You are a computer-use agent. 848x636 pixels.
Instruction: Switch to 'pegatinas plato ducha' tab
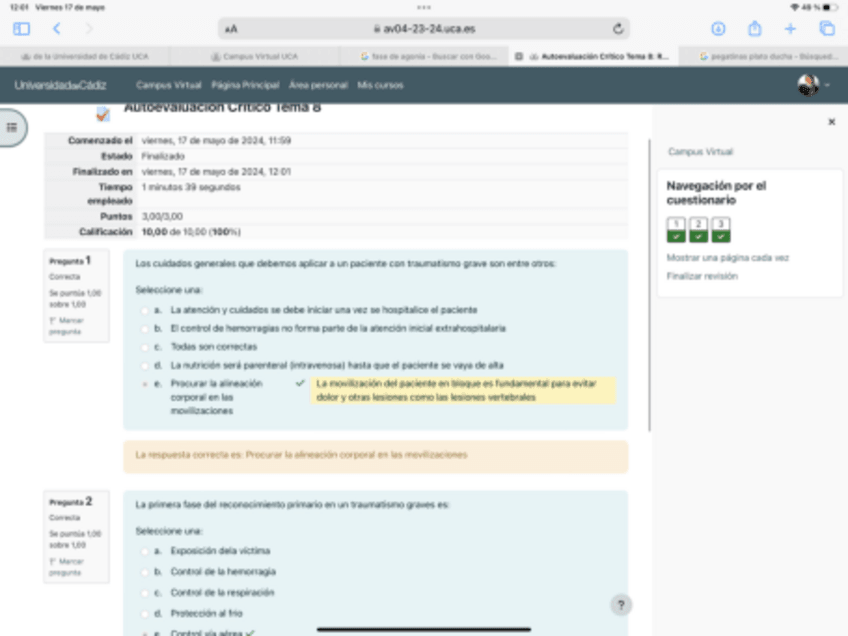coord(768,56)
